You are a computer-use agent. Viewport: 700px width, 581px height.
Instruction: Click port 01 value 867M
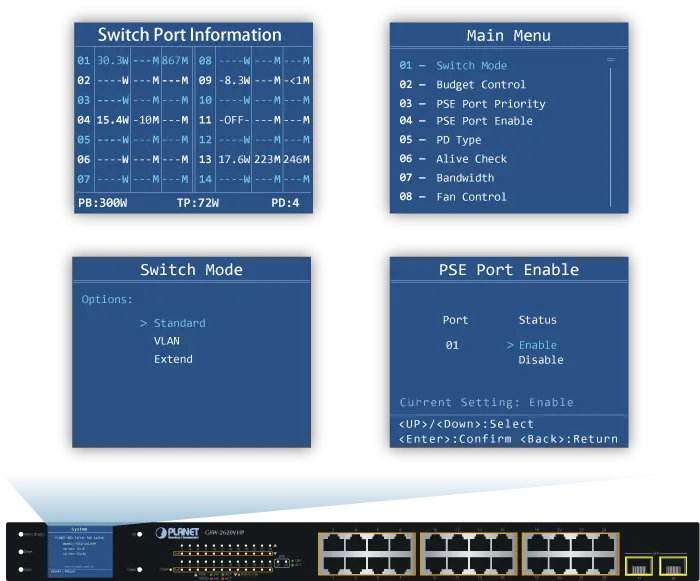coord(175,61)
